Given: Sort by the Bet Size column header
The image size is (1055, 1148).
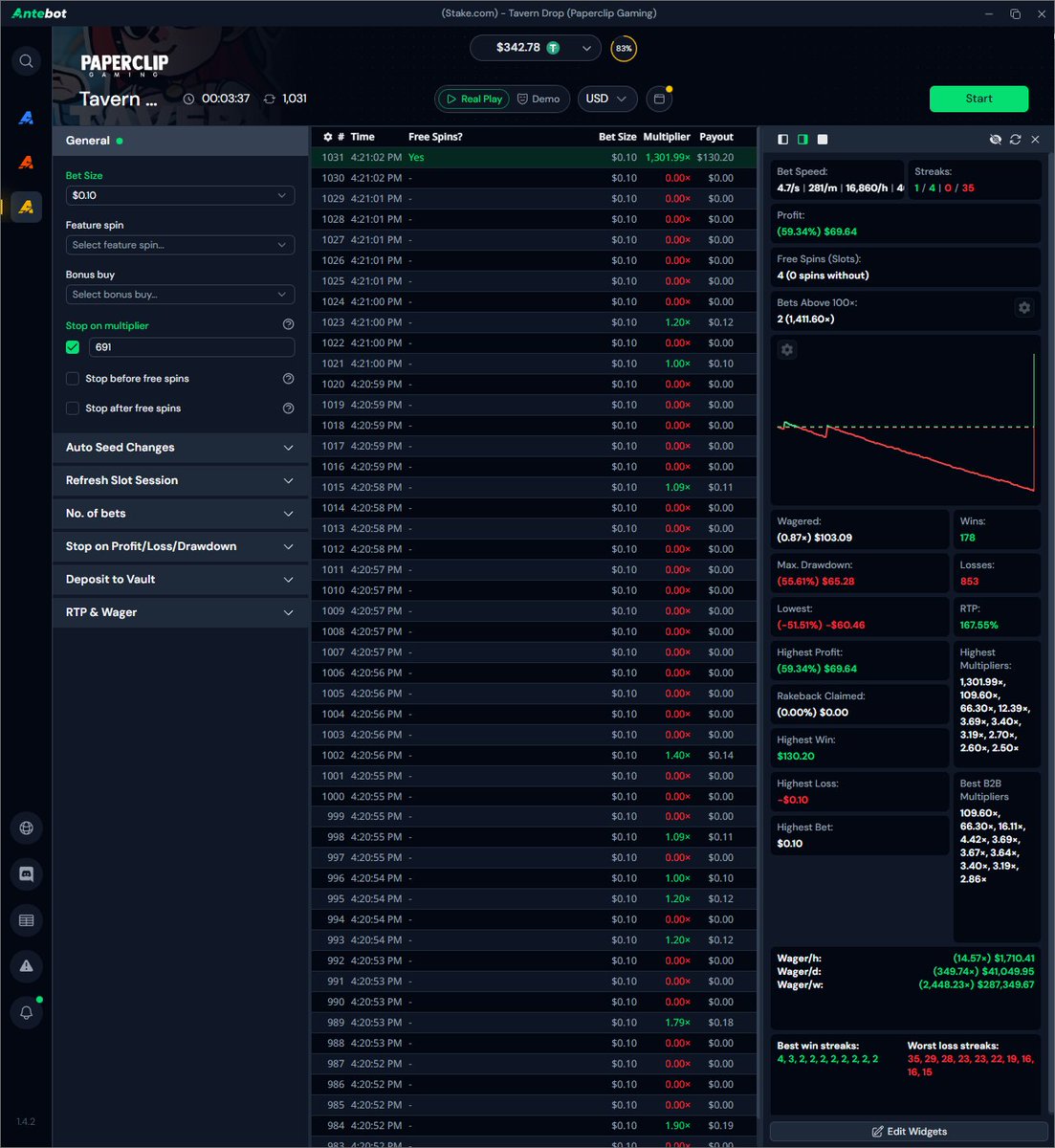Looking at the screenshot, I should pyautogui.click(x=617, y=137).
